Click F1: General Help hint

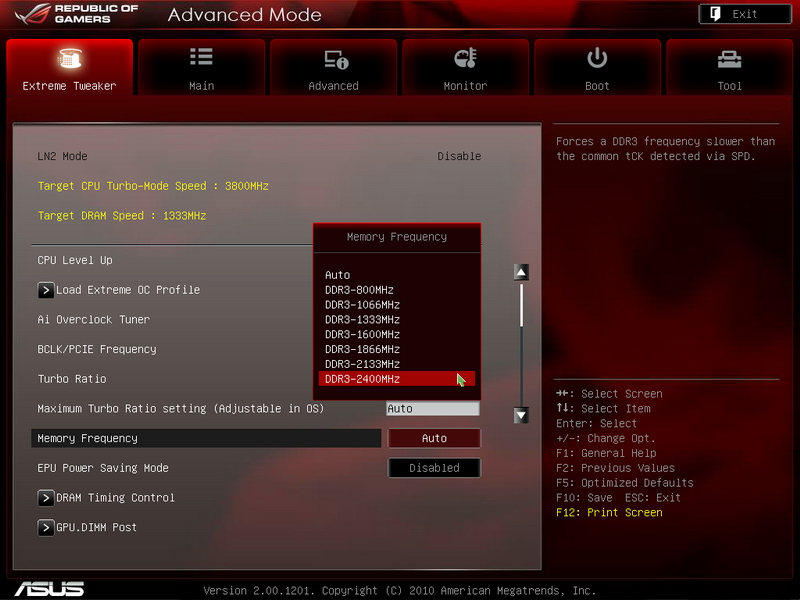[606, 453]
